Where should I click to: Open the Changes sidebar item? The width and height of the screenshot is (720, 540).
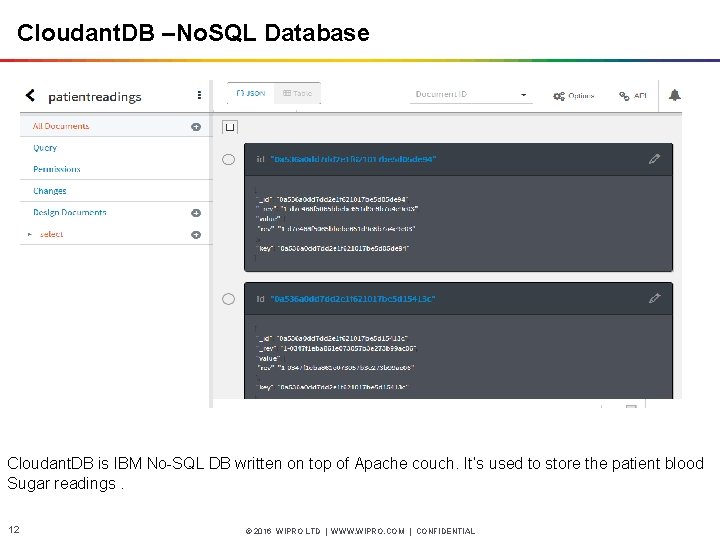pos(50,191)
